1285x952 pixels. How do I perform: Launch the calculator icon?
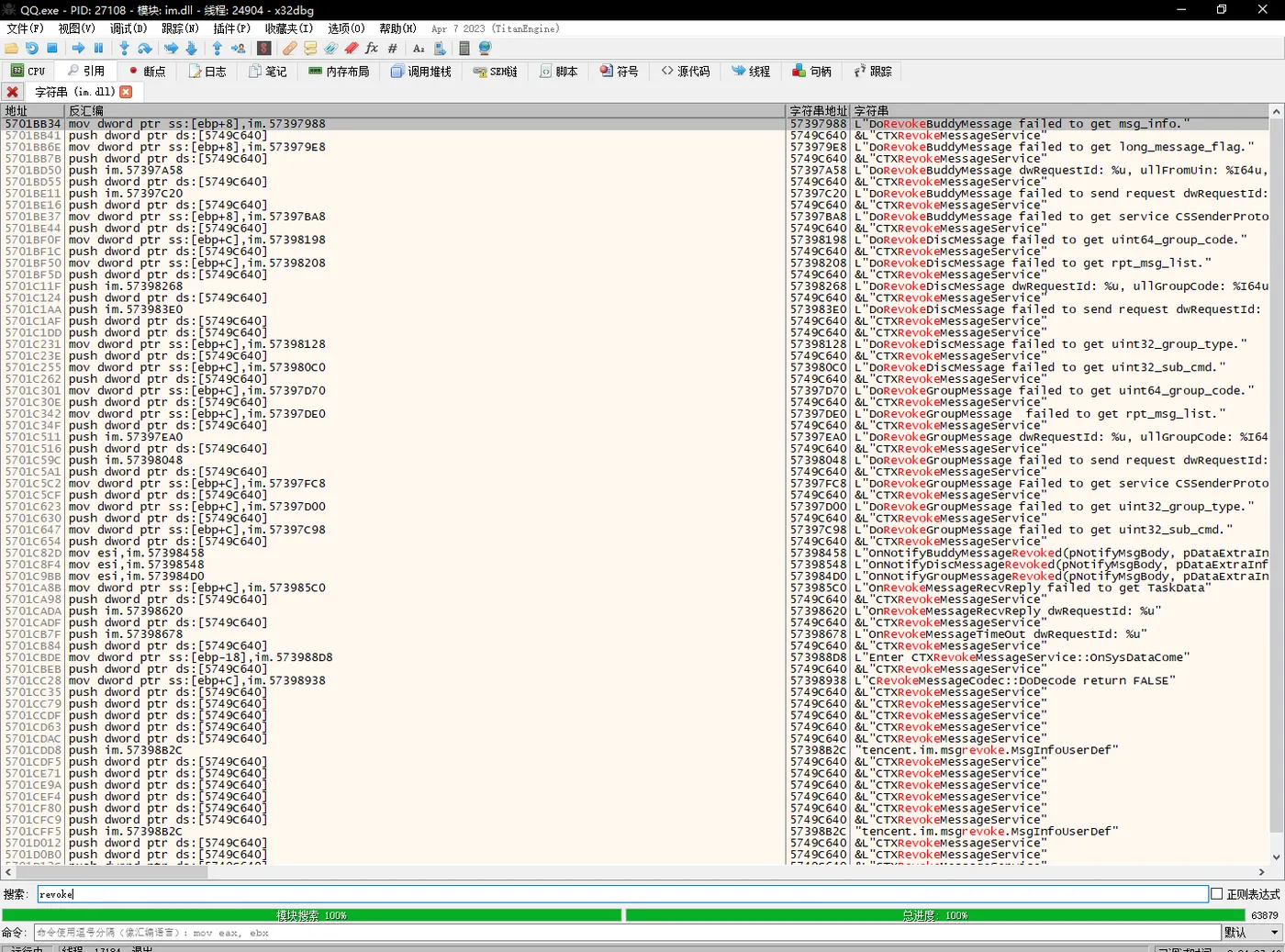[464, 49]
